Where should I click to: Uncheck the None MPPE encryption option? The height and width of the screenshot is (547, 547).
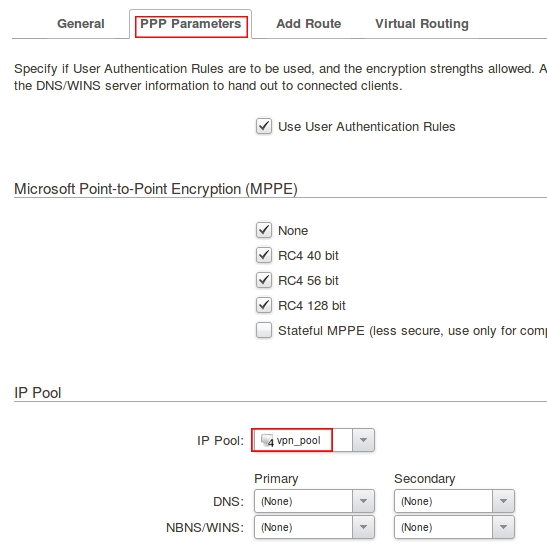click(264, 230)
